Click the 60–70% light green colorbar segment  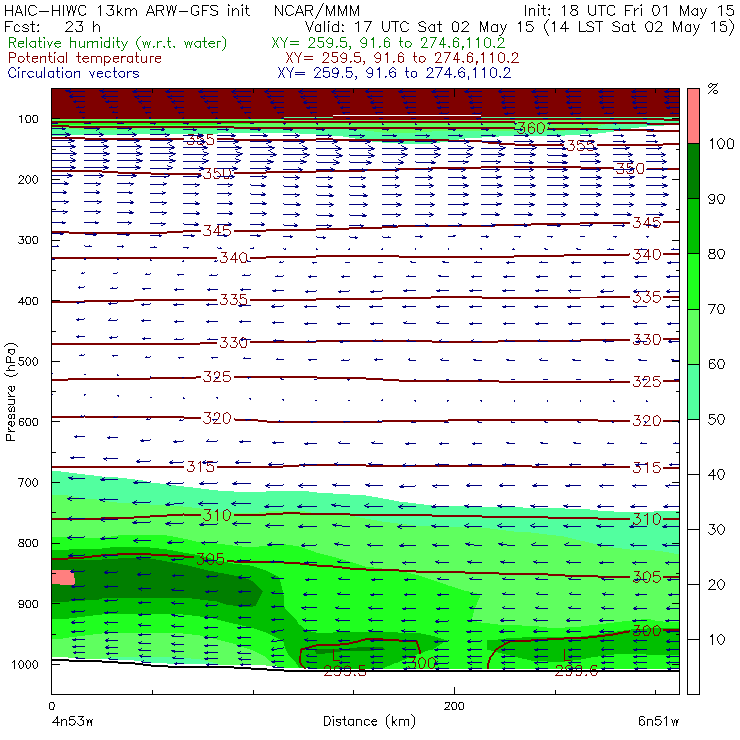click(x=693, y=336)
